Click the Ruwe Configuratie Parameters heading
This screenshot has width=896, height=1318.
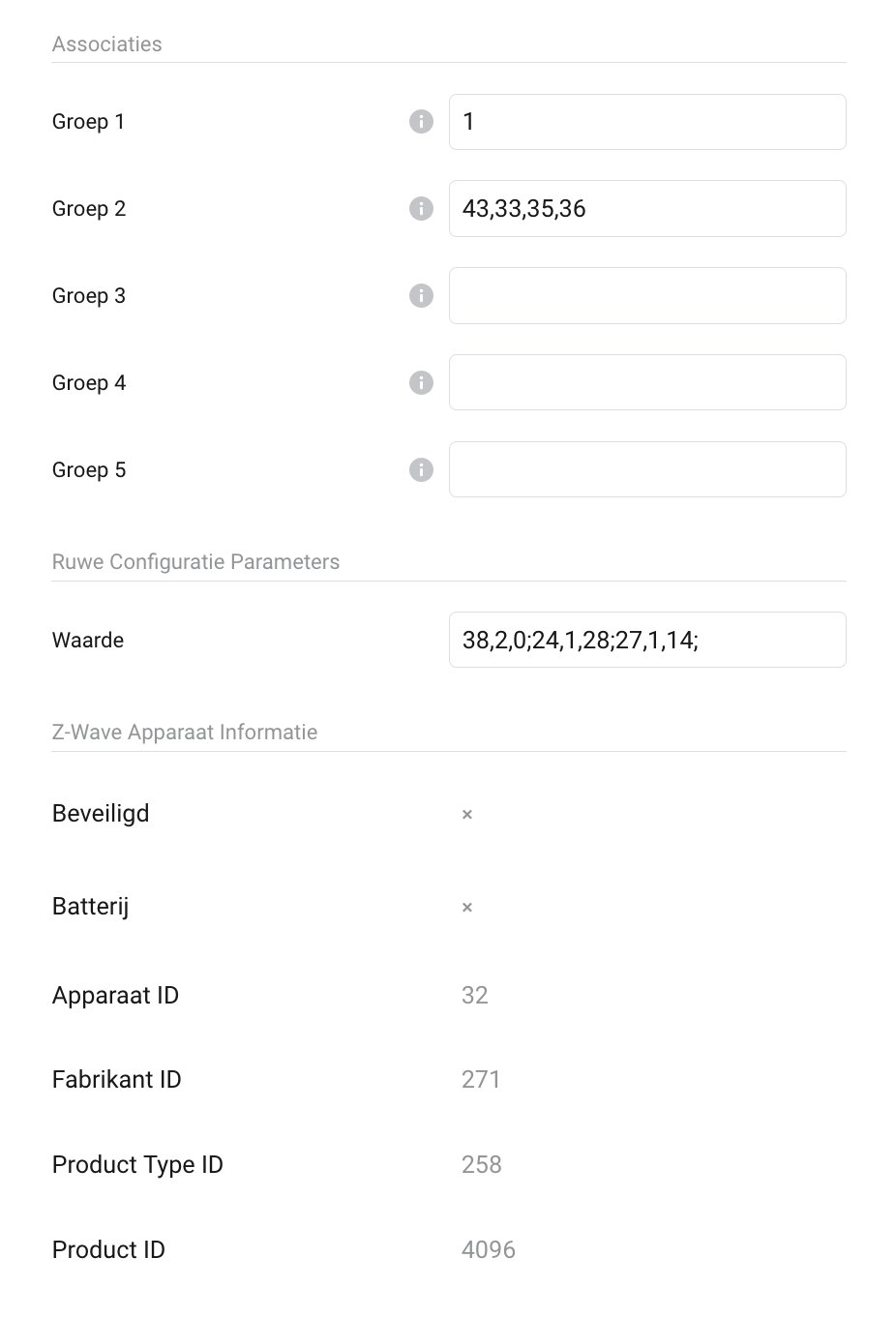click(x=195, y=562)
